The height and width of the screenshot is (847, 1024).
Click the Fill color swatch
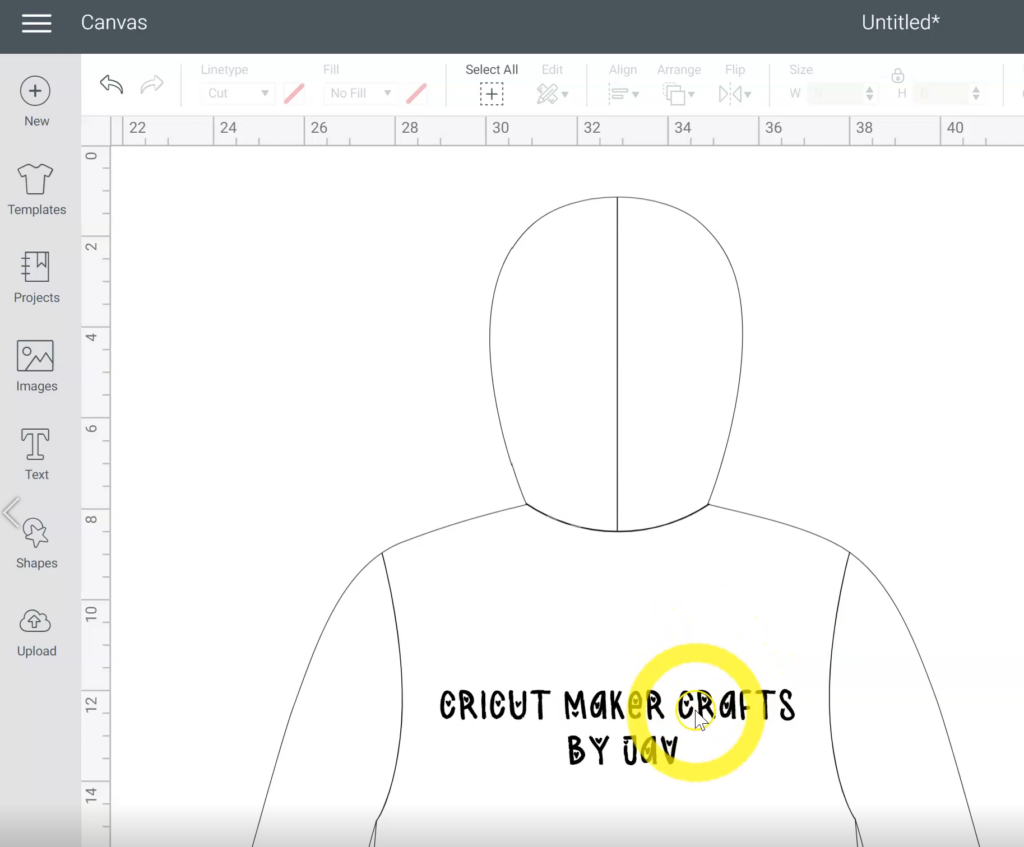pos(416,93)
